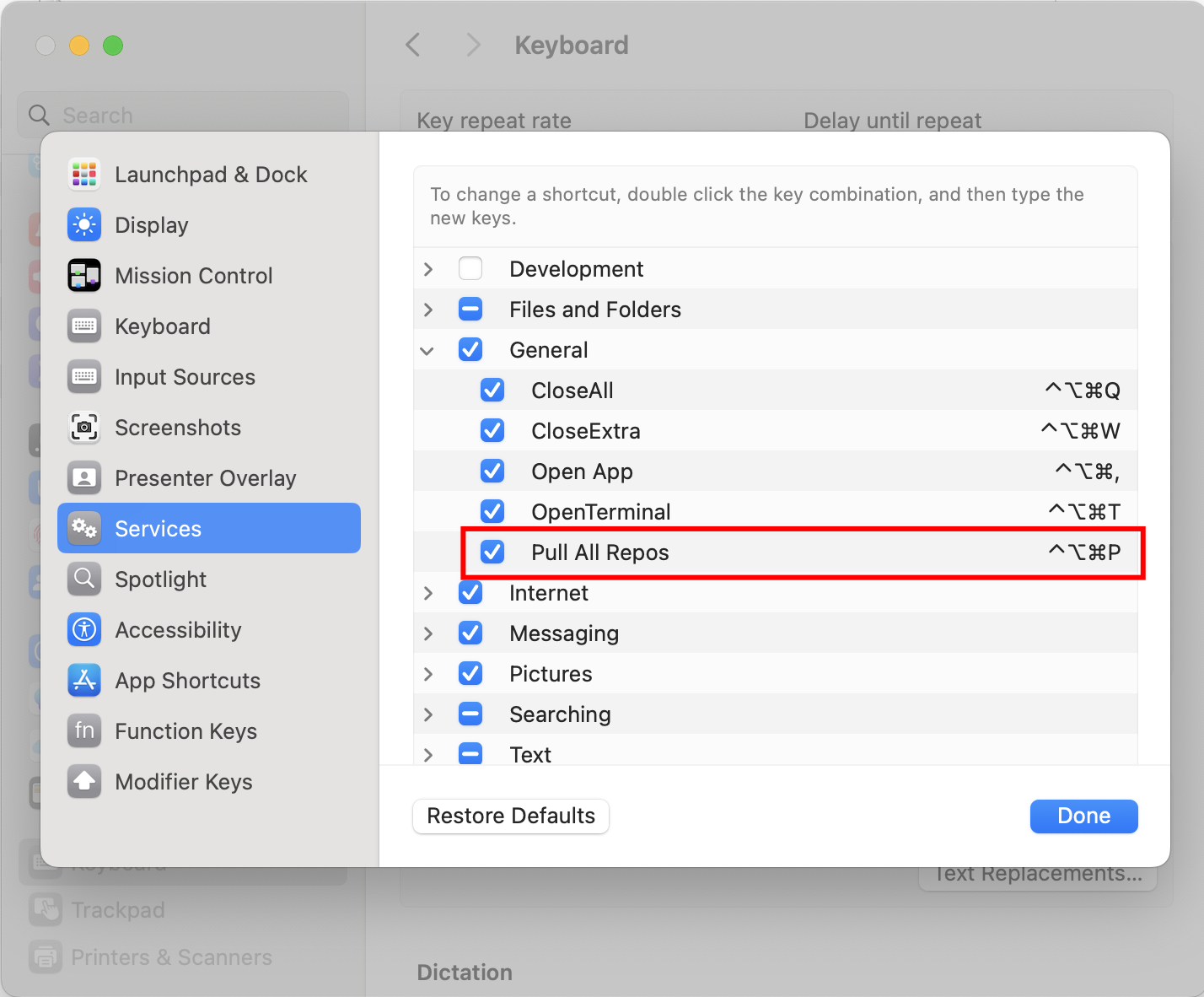Click the Restore Defaults button

tap(511, 816)
